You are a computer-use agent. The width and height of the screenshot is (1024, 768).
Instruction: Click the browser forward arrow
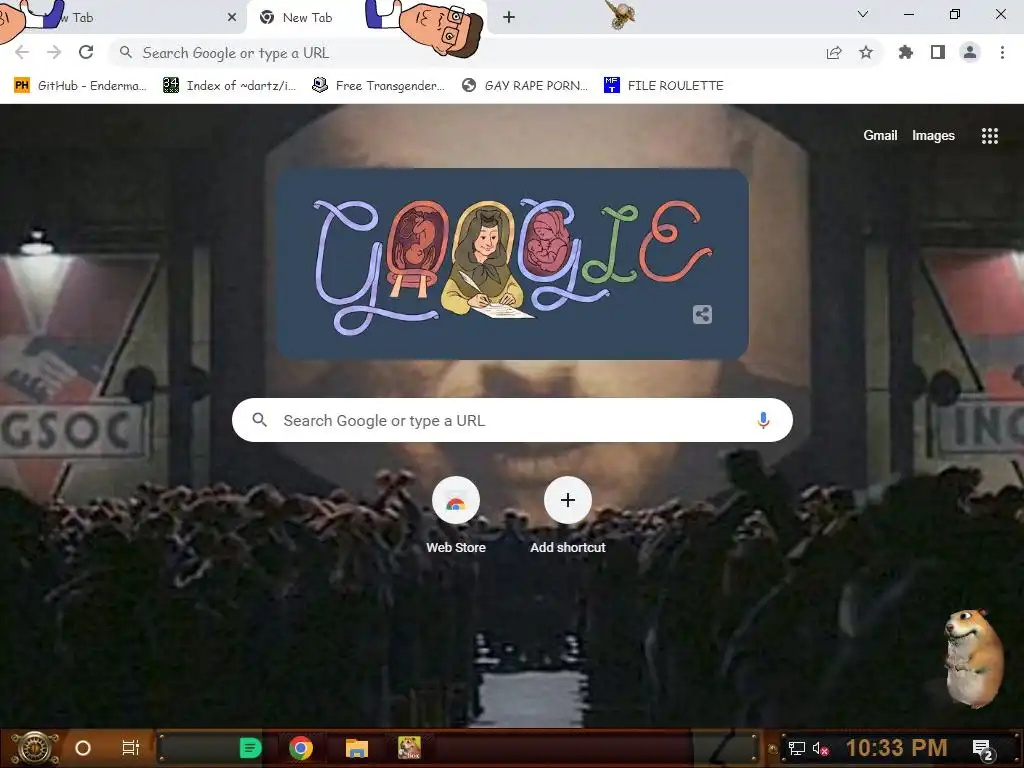tap(54, 52)
